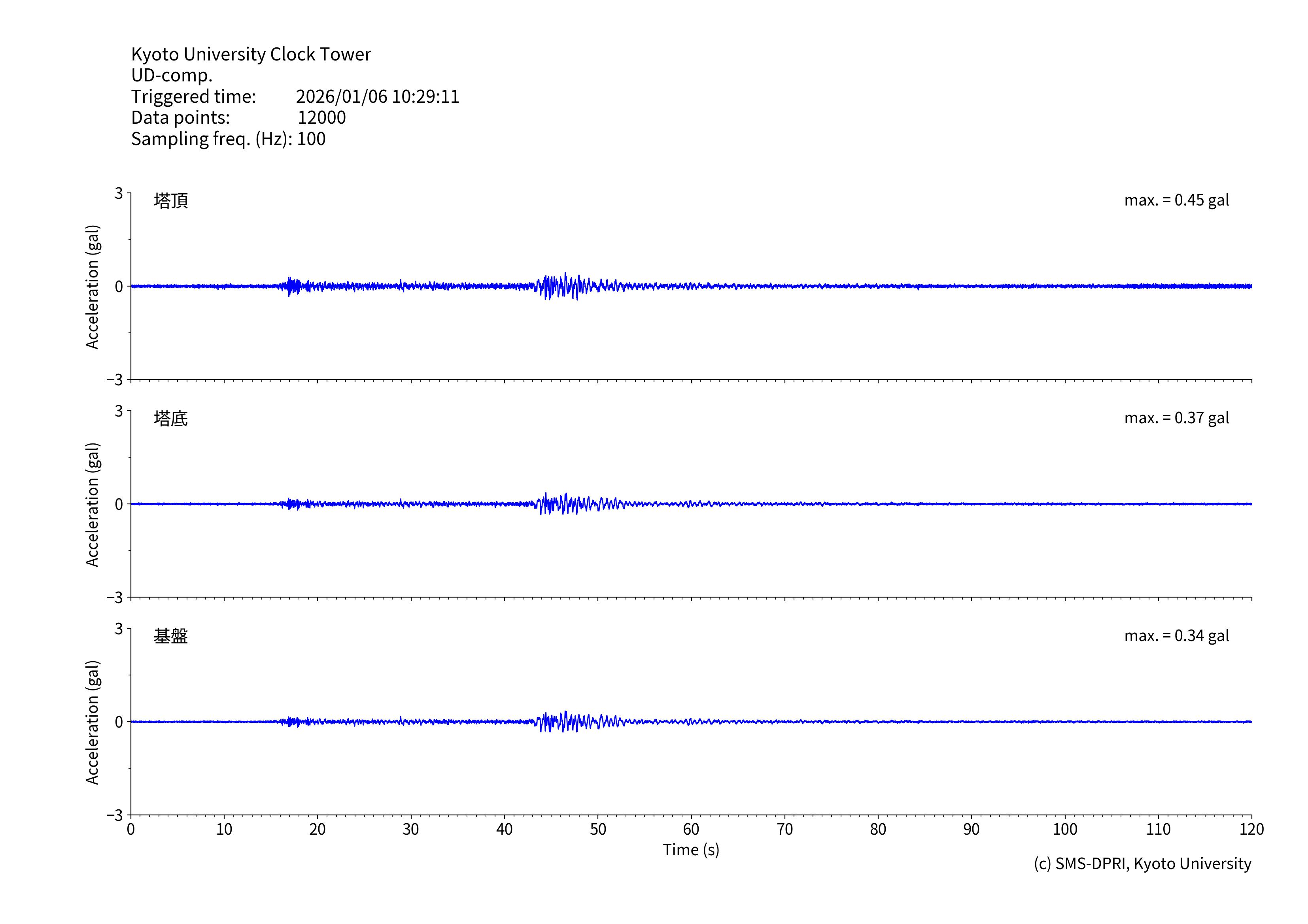
Task: Click the −3 tick label of the middle plot
Action: [x=115, y=597]
